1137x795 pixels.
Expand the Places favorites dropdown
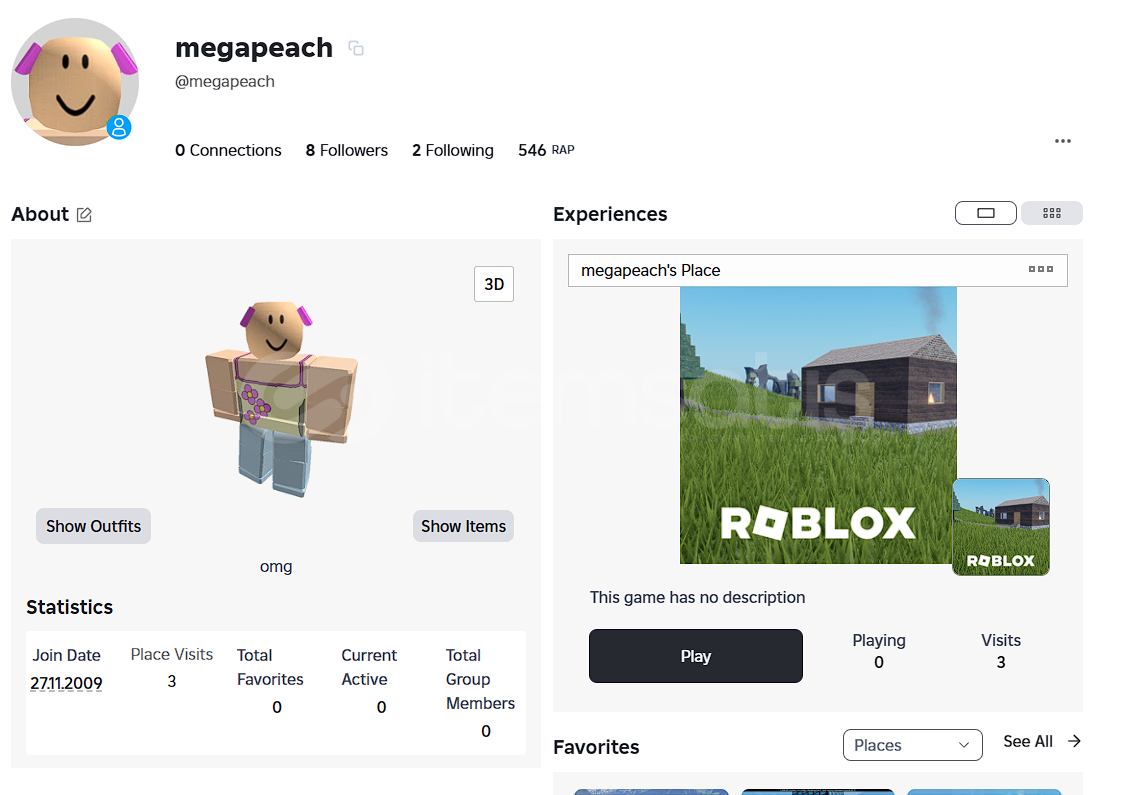[x=912, y=745]
